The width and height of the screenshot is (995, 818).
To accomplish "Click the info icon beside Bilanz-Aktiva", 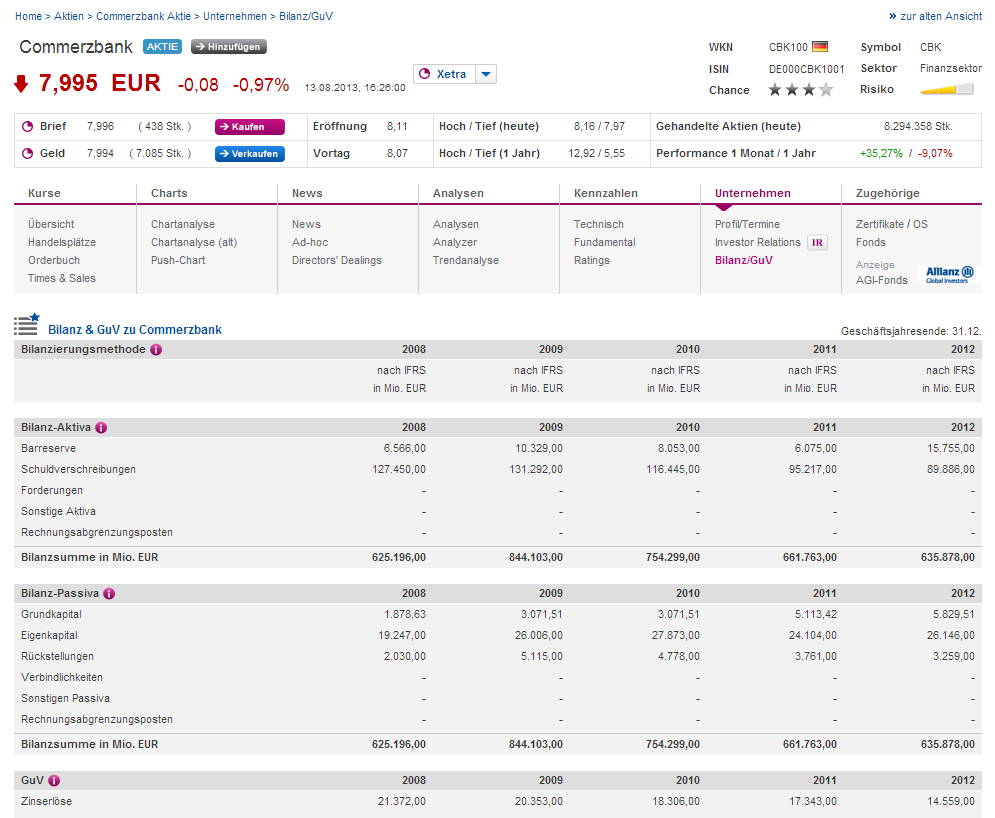I will click(x=101, y=428).
